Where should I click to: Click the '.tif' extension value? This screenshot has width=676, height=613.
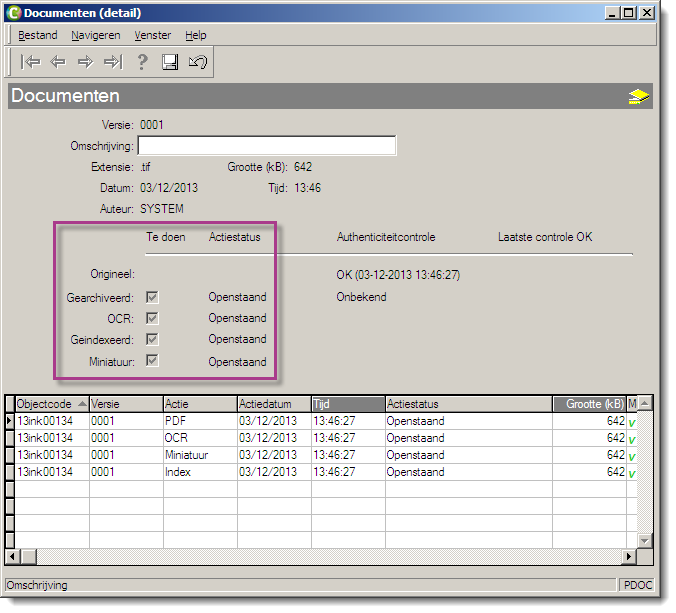[x=145, y=167]
